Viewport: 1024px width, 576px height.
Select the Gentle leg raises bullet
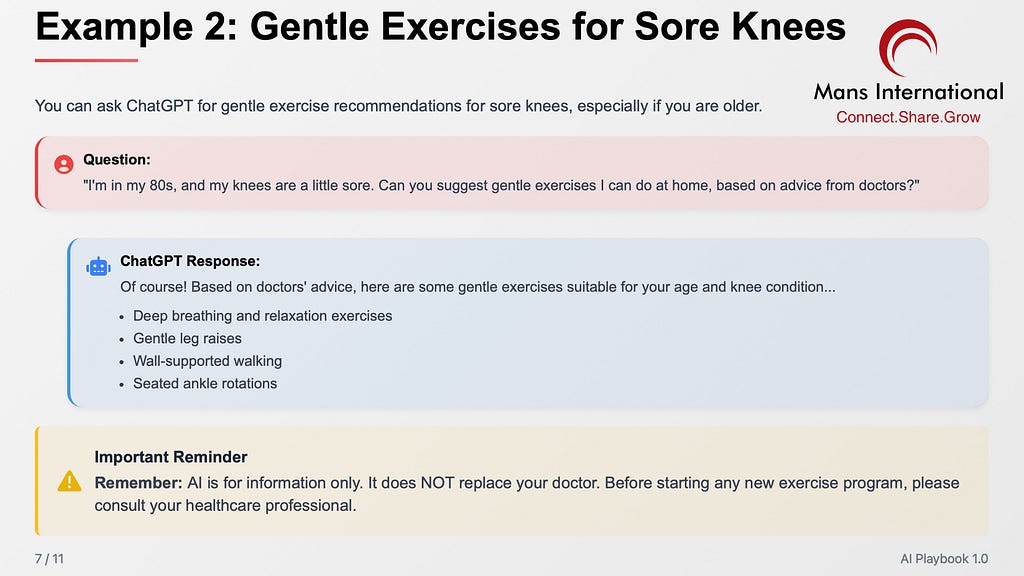(x=187, y=338)
